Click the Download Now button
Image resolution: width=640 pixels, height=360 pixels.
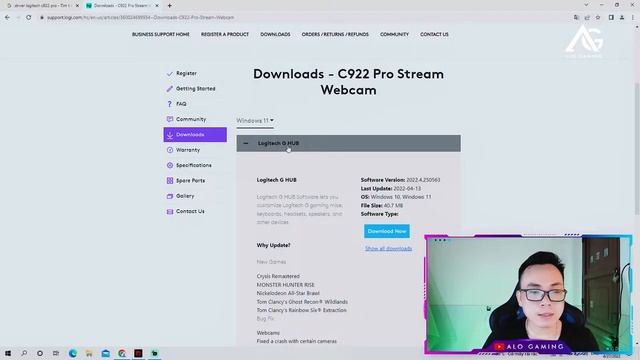point(387,231)
